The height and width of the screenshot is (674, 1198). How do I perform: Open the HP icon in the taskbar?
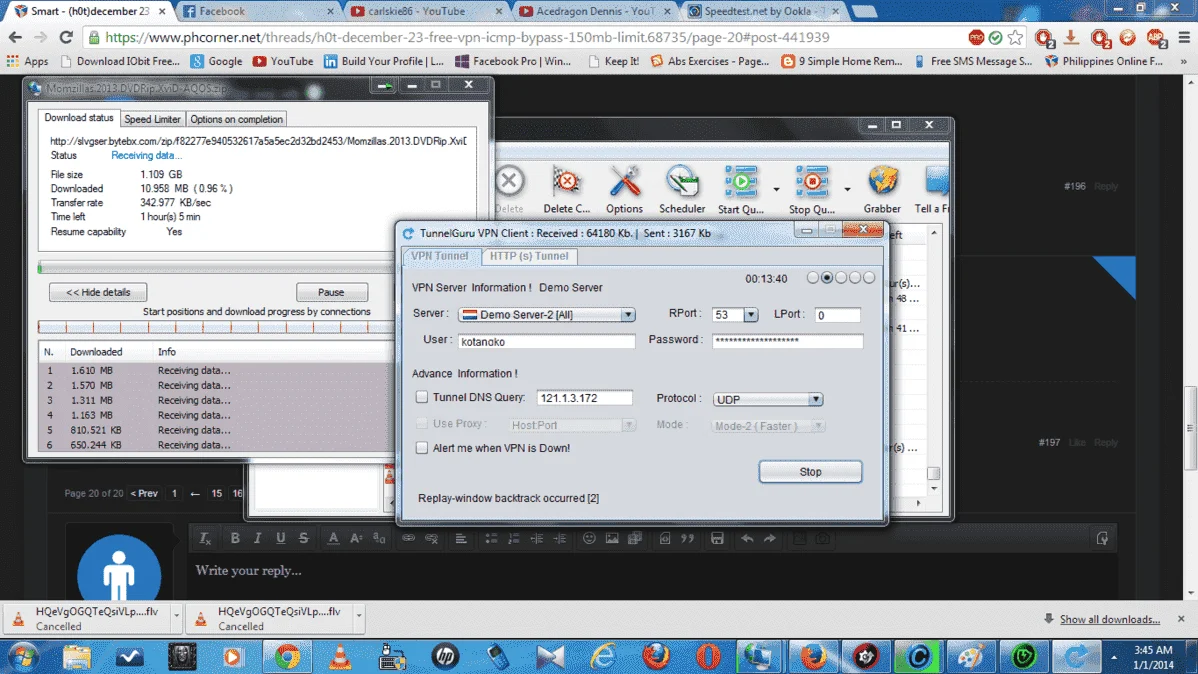click(x=445, y=656)
